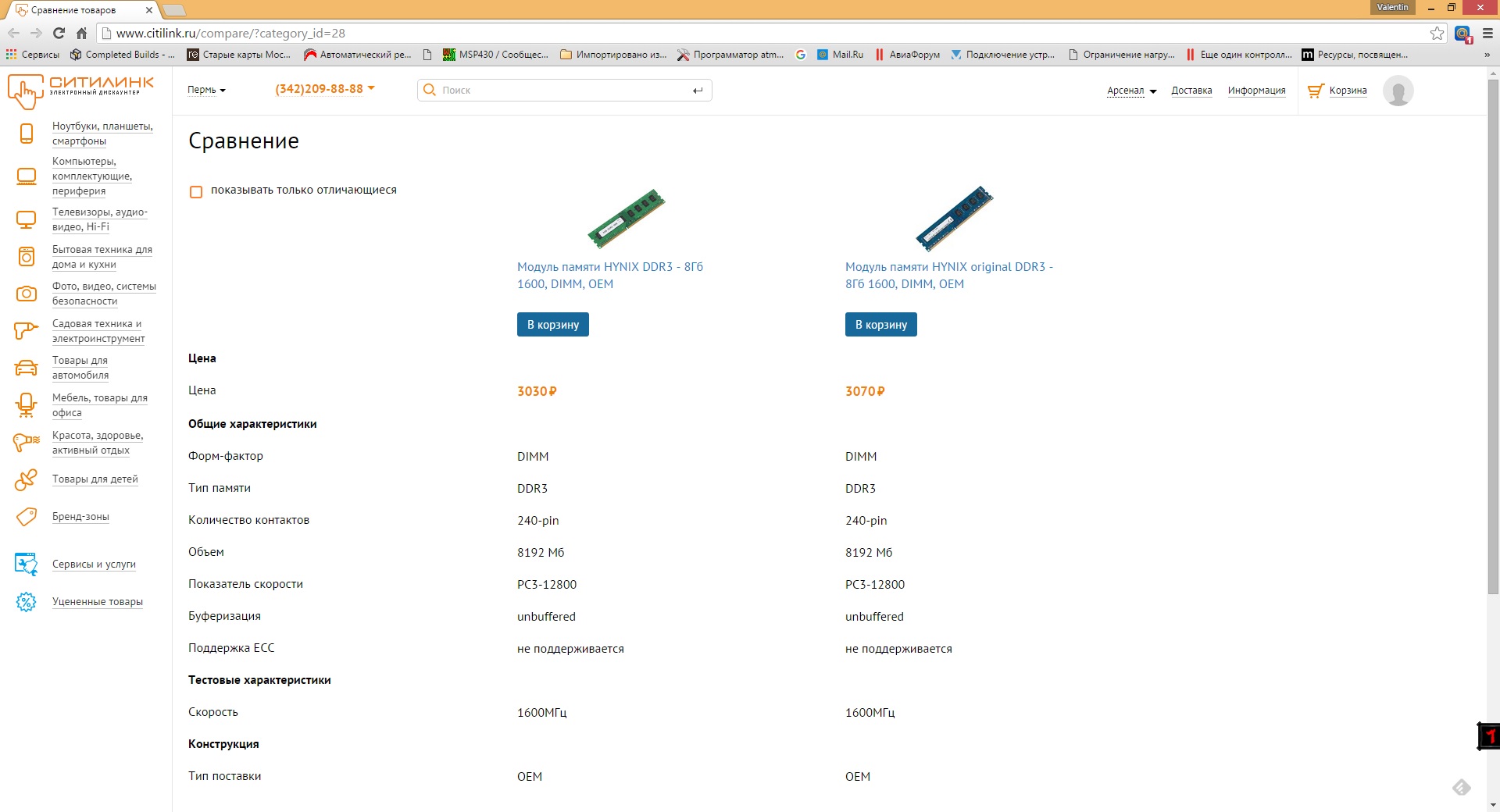Open the Доставка menu link
Screen dimensions: 1500x812
[1191, 91]
